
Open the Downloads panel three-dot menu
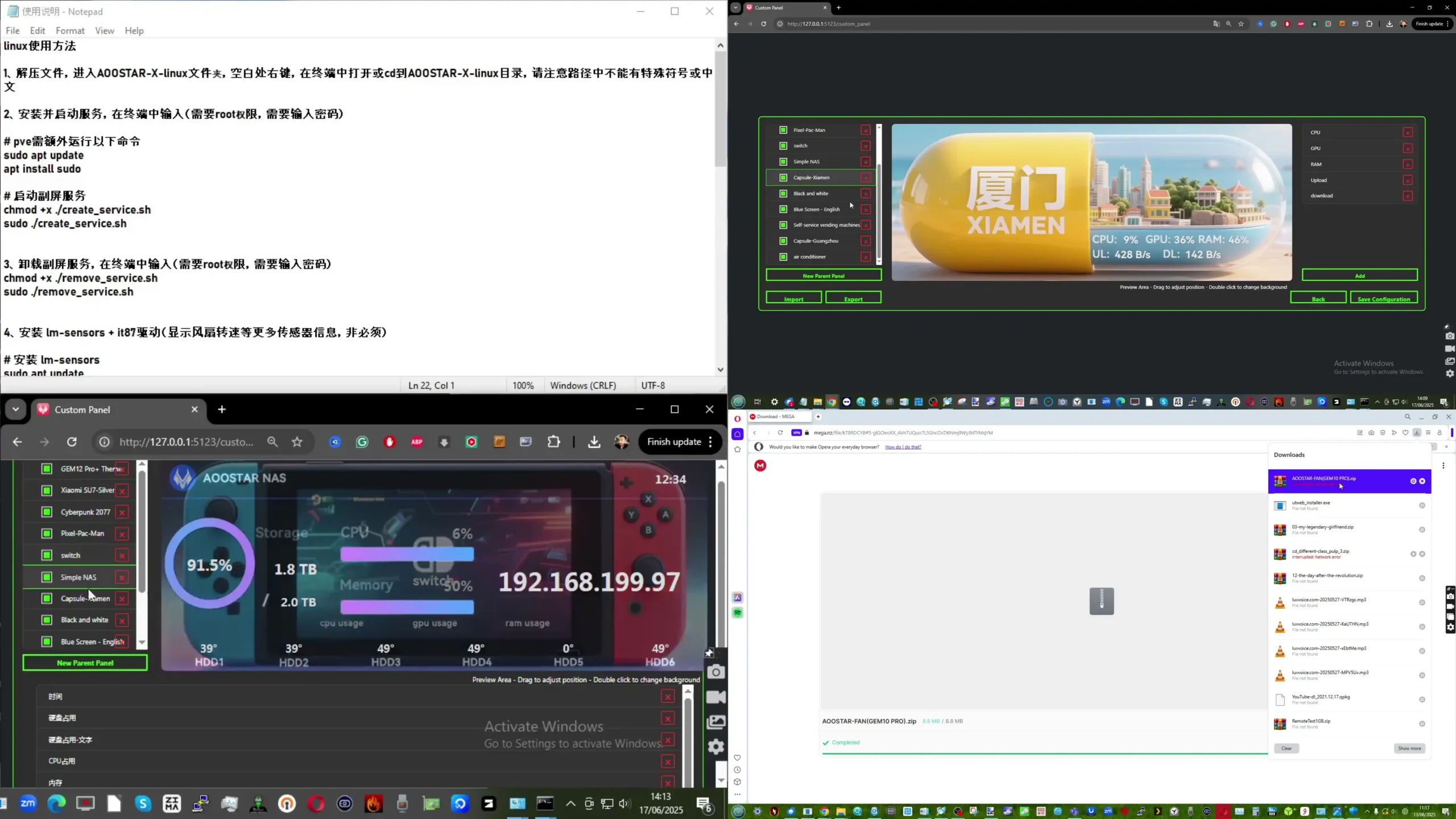(1443, 466)
